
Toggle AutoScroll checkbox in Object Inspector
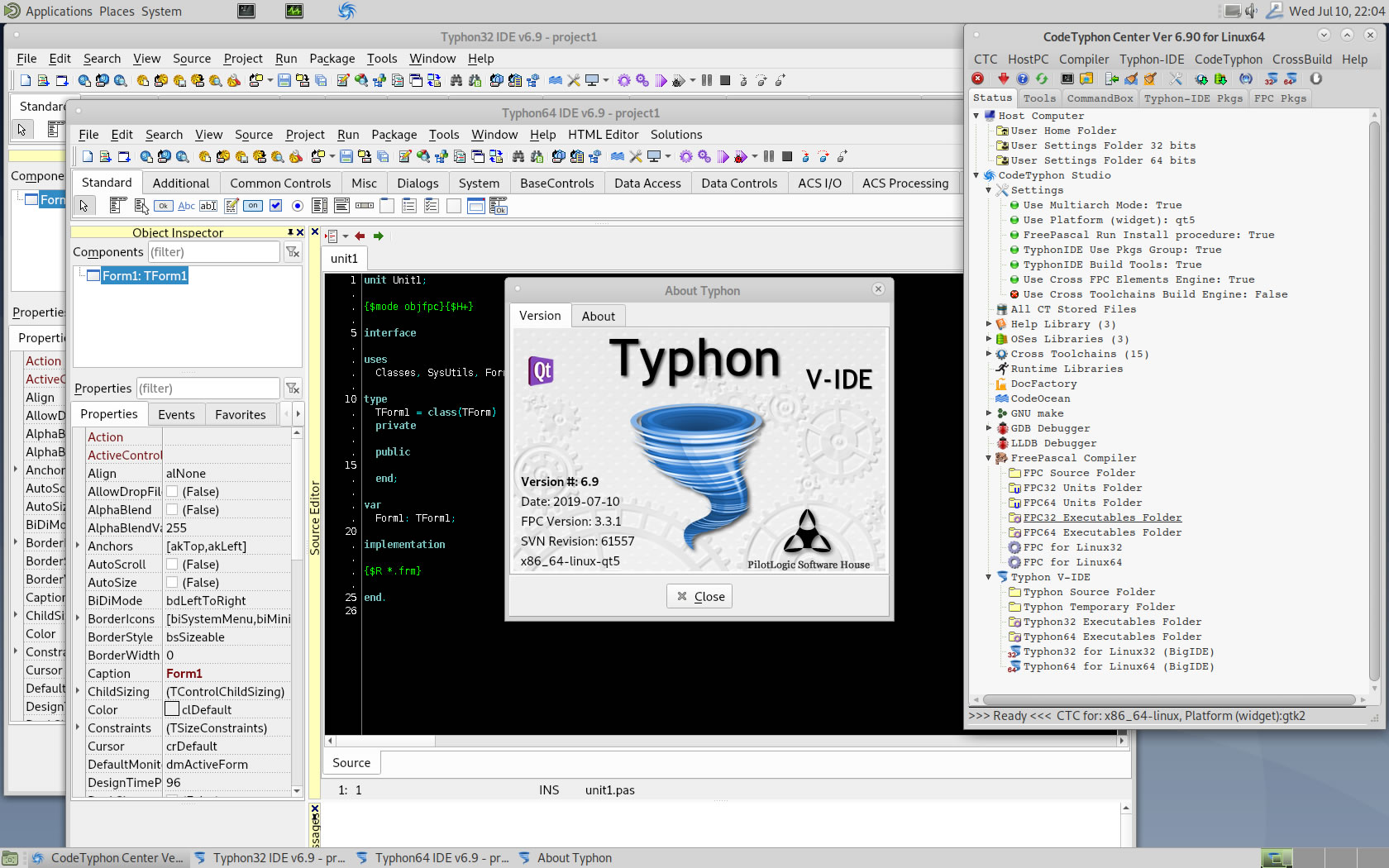point(172,565)
